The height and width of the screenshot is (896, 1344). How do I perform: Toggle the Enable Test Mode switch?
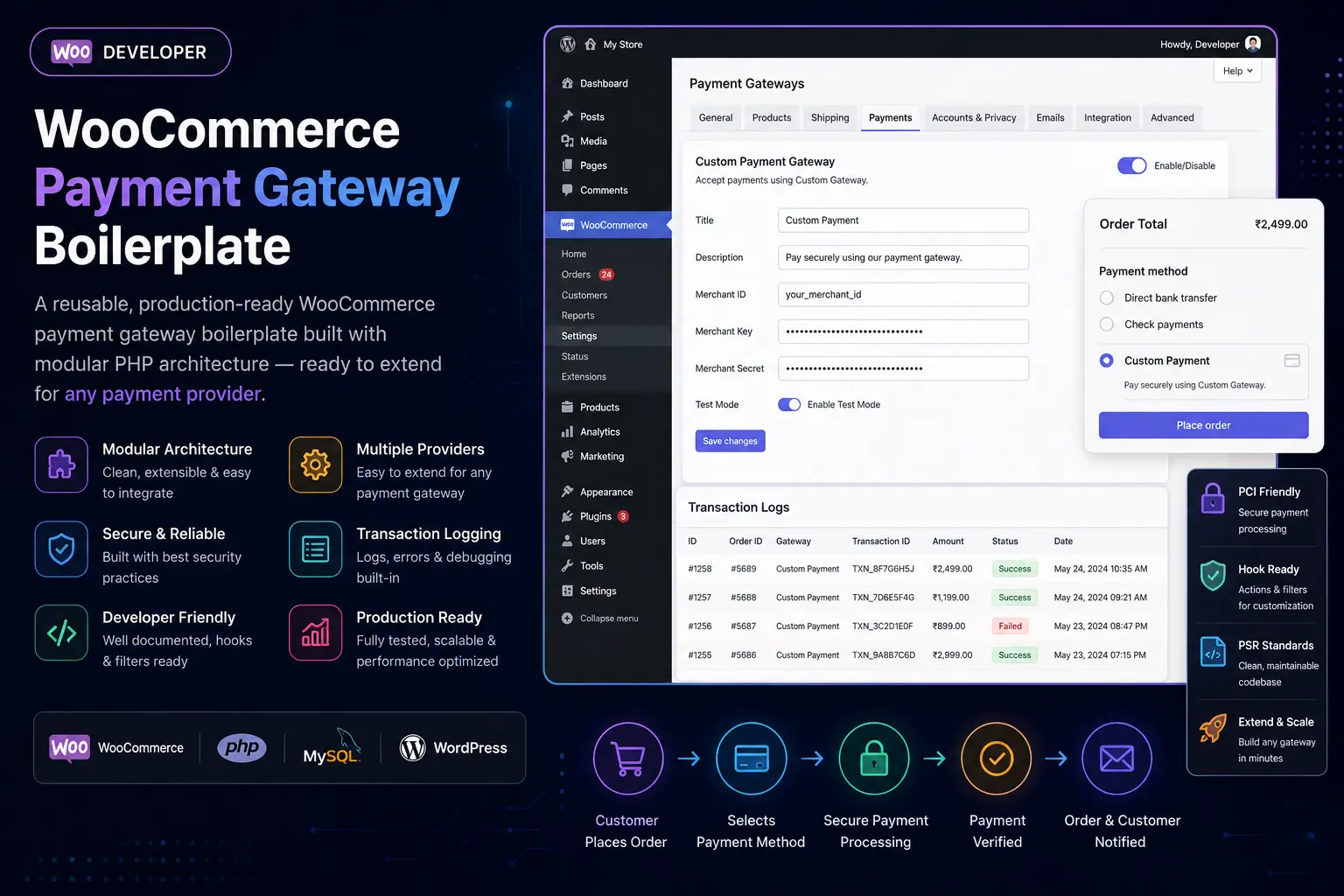pos(789,404)
